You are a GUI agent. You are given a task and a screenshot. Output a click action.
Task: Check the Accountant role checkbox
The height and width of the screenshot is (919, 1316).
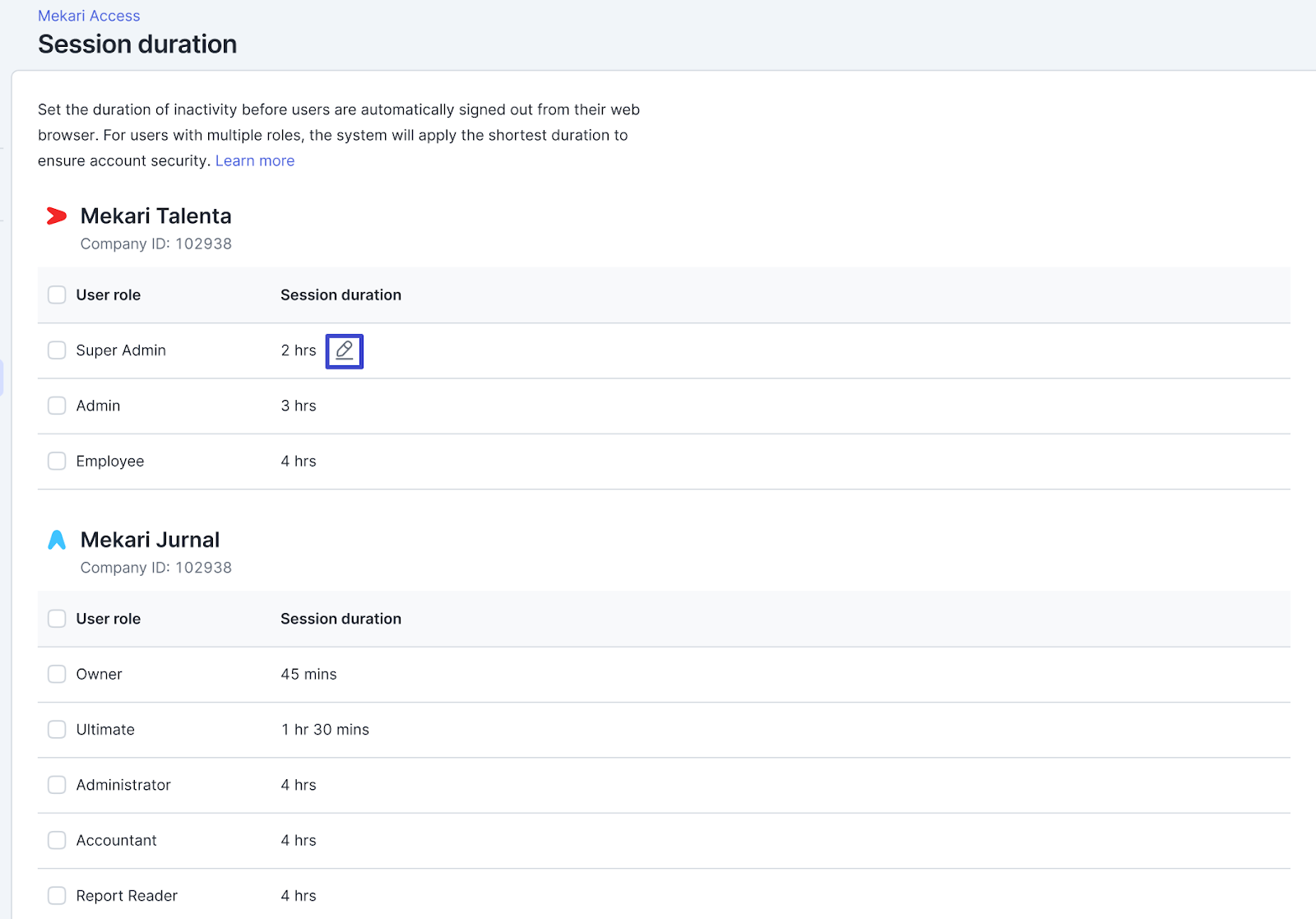pos(57,840)
